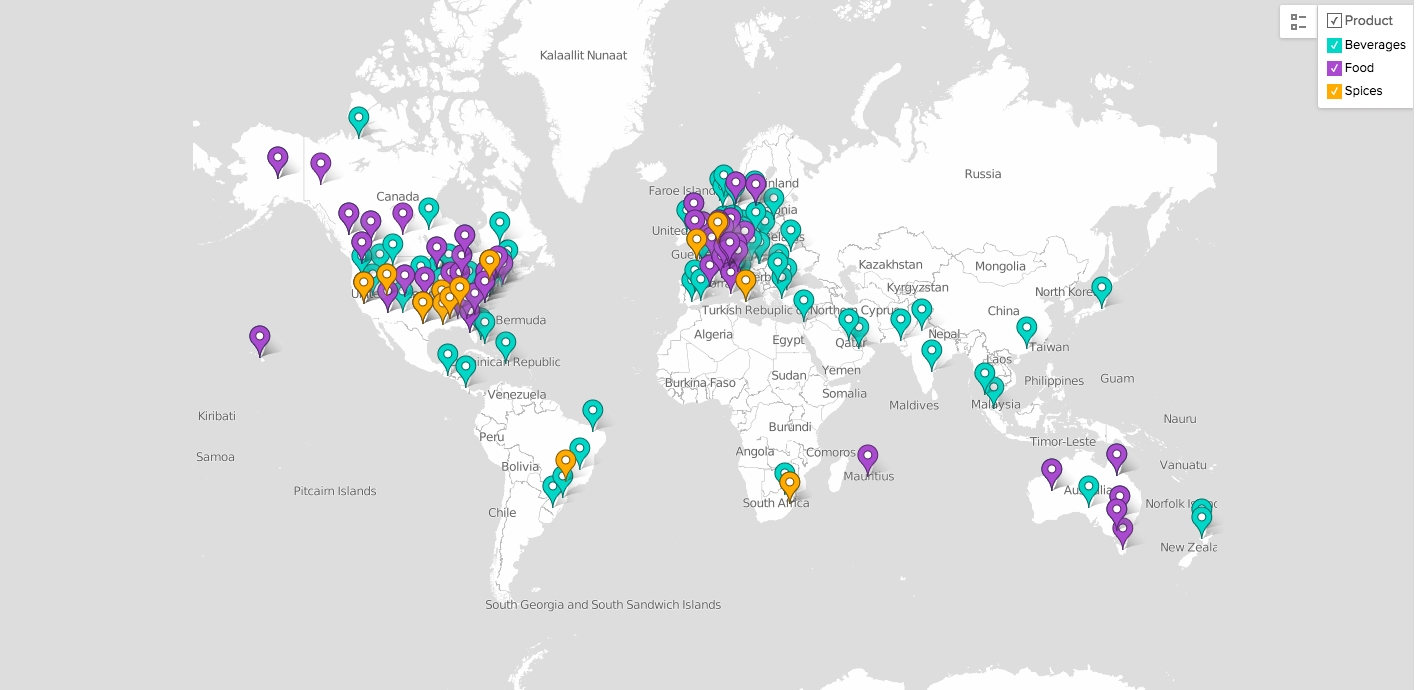The image size is (1420, 690).
Task: Click the Venezuela map label
Action: coord(517,395)
